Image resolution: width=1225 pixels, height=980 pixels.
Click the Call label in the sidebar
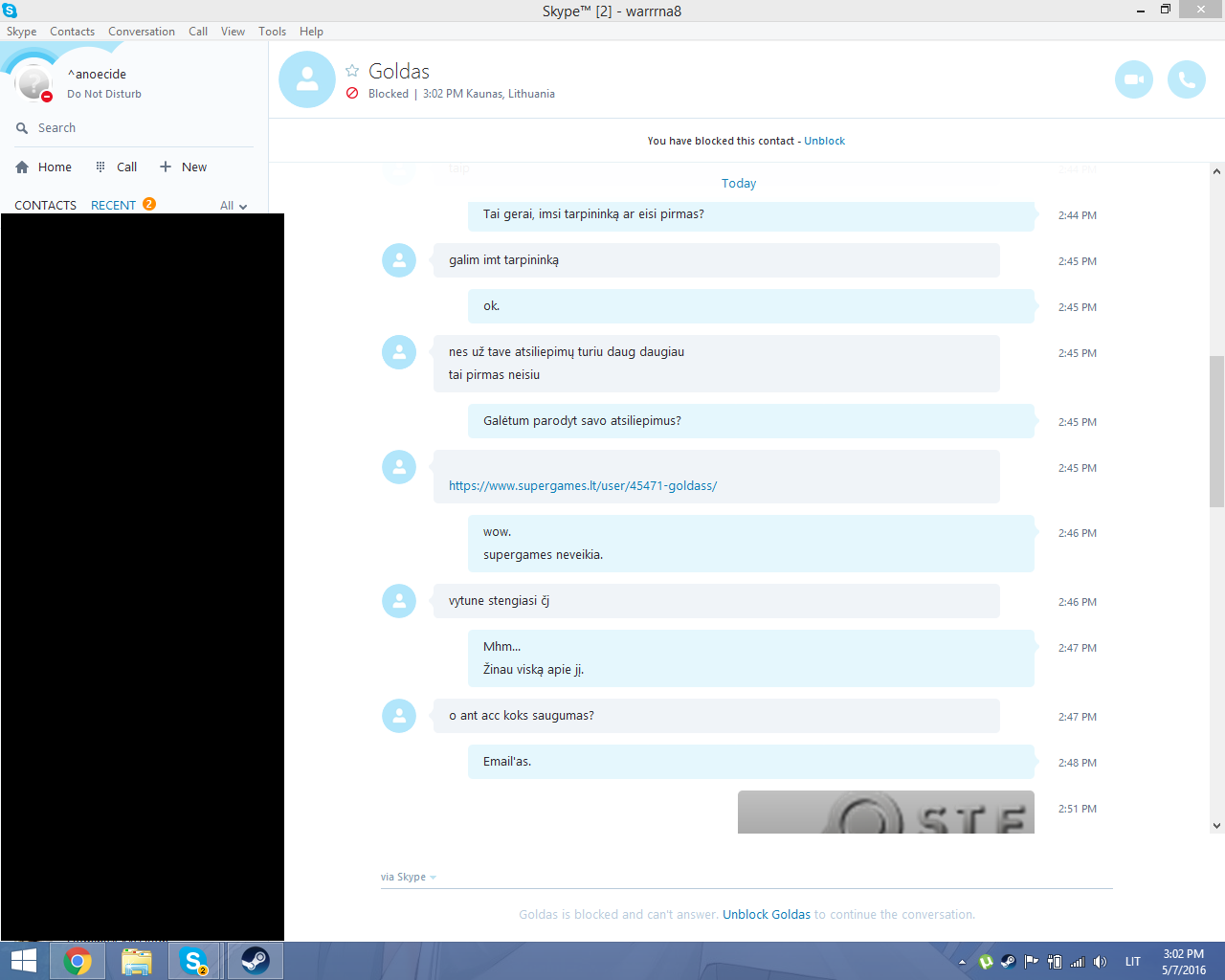click(127, 167)
